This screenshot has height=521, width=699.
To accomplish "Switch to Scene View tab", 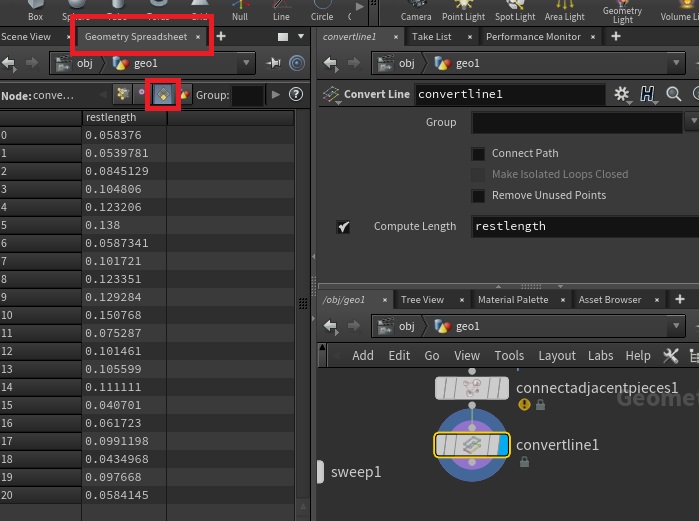I will click(x=26, y=37).
